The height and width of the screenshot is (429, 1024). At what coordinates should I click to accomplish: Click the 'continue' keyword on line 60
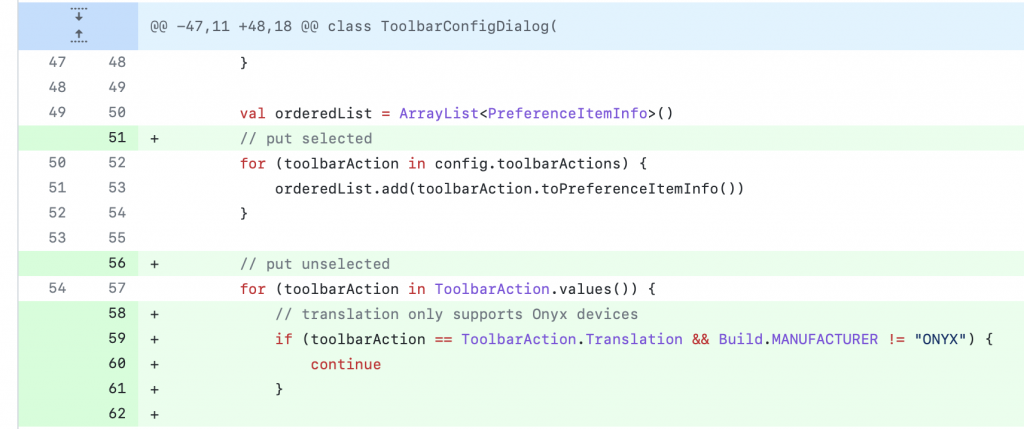(x=345, y=364)
